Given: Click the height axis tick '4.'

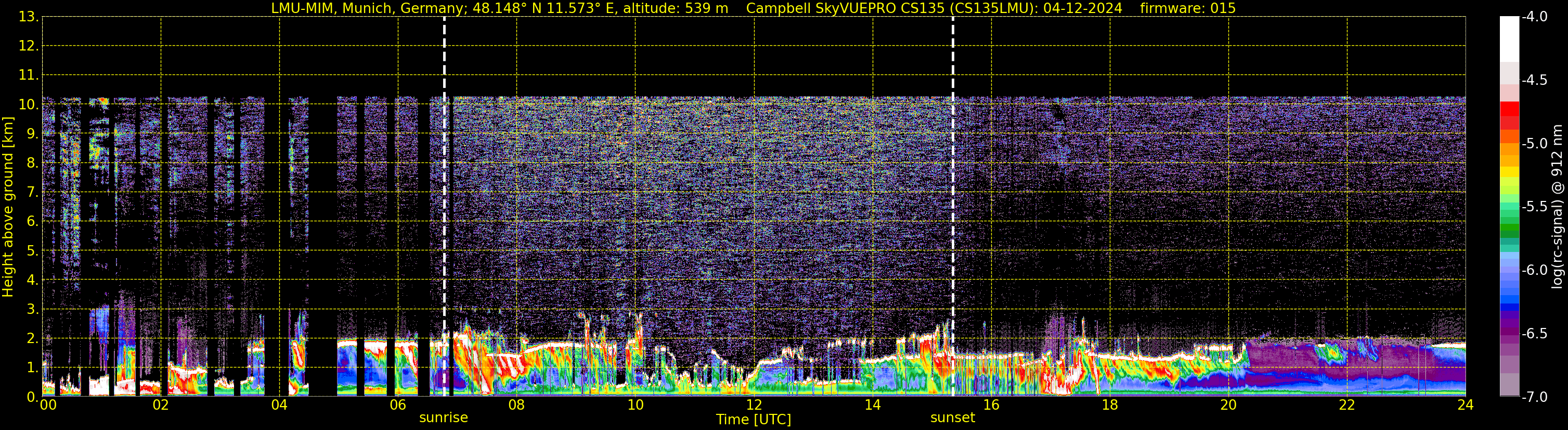Looking at the screenshot, I should click(x=32, y=280).
